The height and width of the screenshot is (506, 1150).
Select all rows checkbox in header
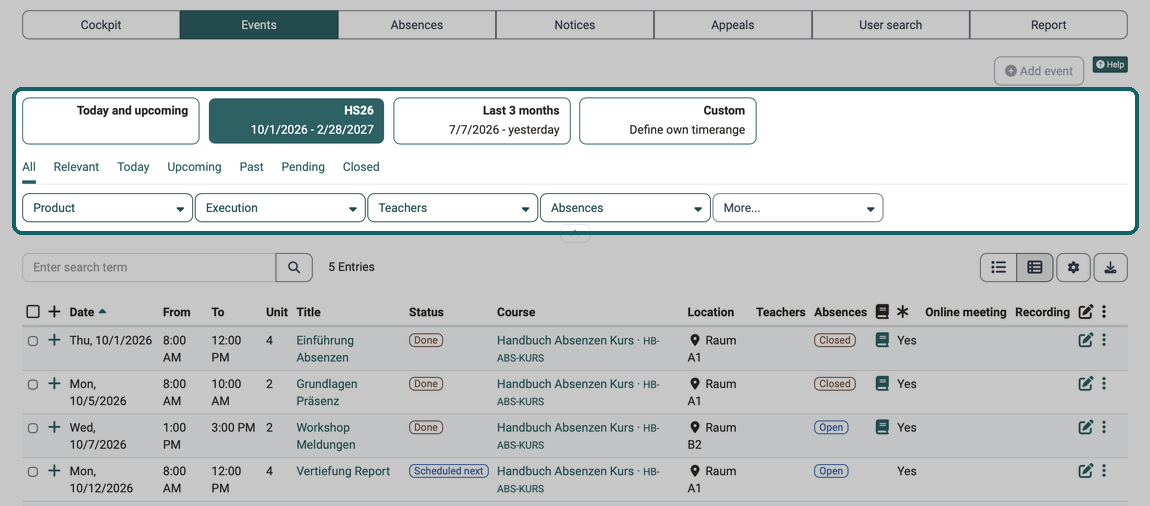[x=32, y=312]
